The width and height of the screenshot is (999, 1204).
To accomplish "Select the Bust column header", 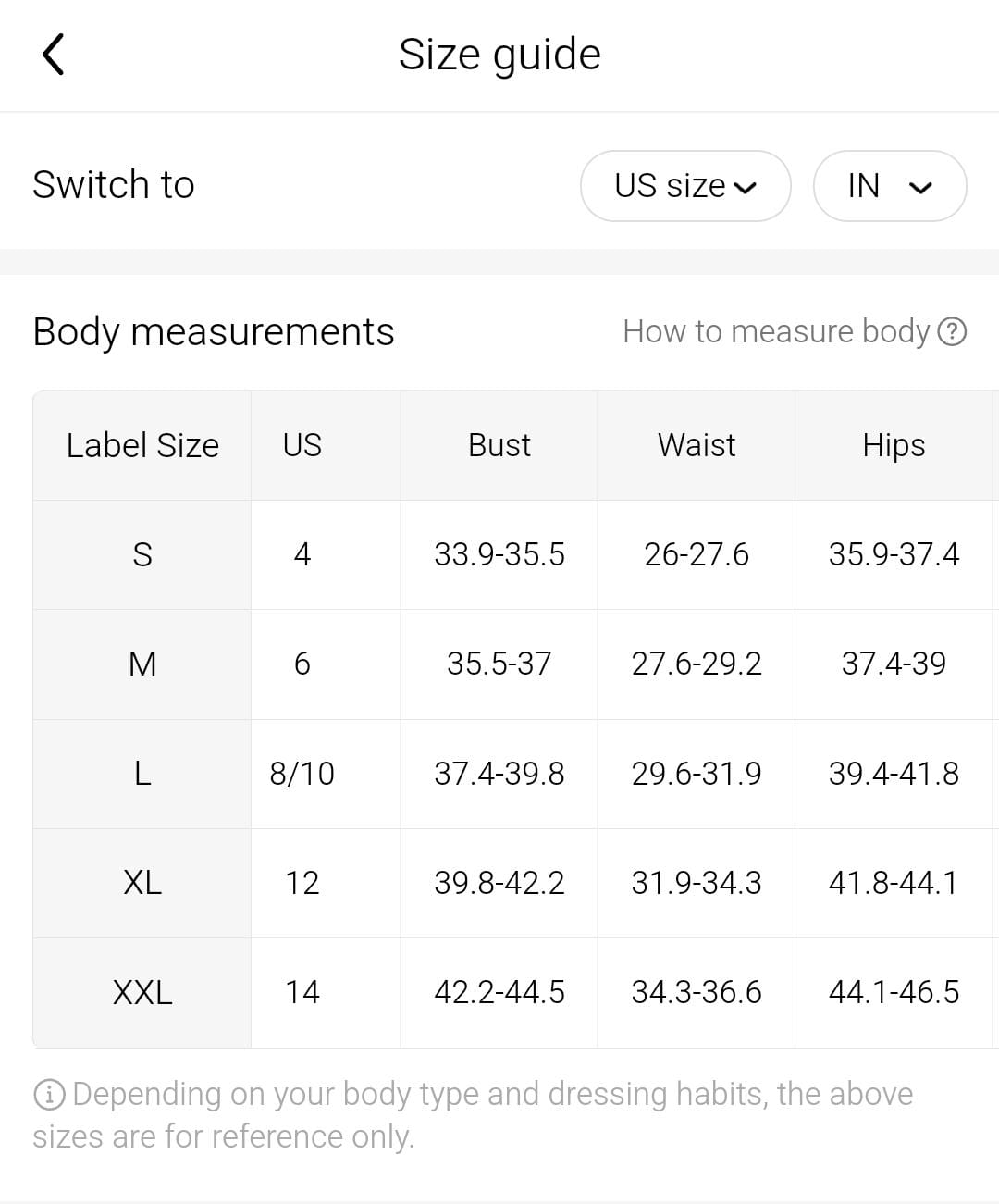I will pyautogui.click(x=499, y=445).
